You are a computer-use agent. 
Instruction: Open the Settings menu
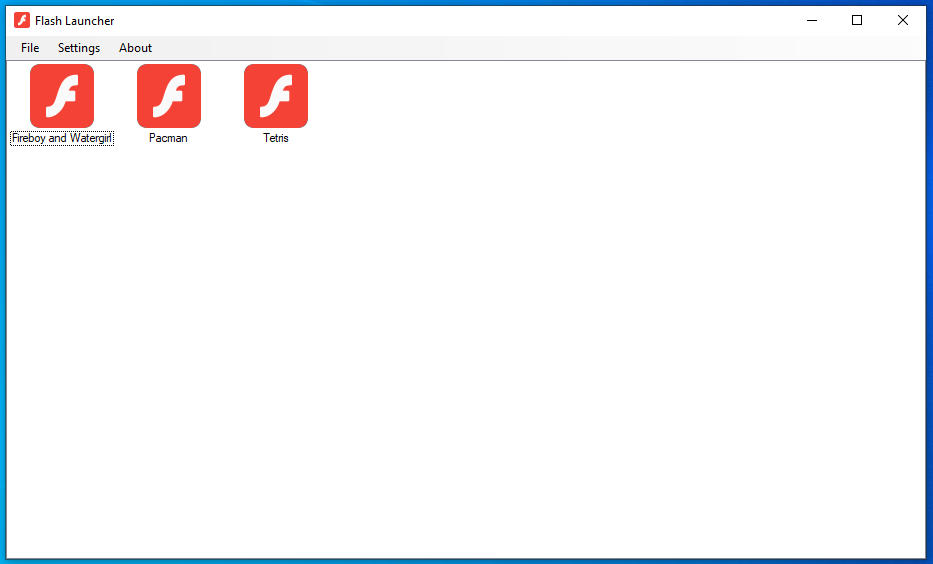(x=79, y=48)
